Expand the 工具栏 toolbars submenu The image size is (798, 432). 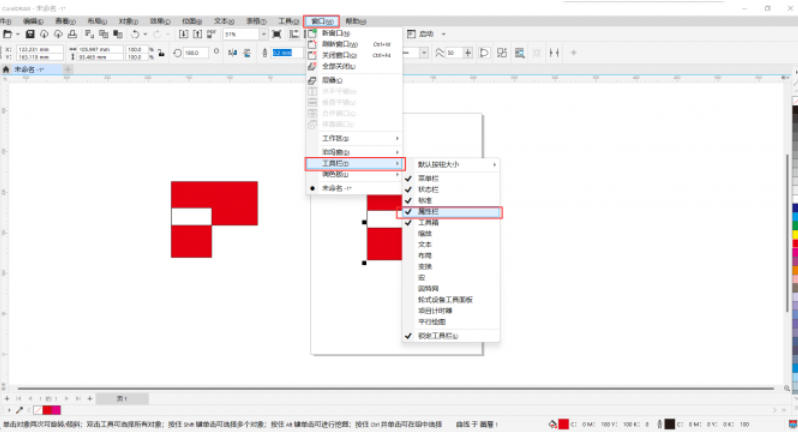pyautogui.click(x=354, y=163)
